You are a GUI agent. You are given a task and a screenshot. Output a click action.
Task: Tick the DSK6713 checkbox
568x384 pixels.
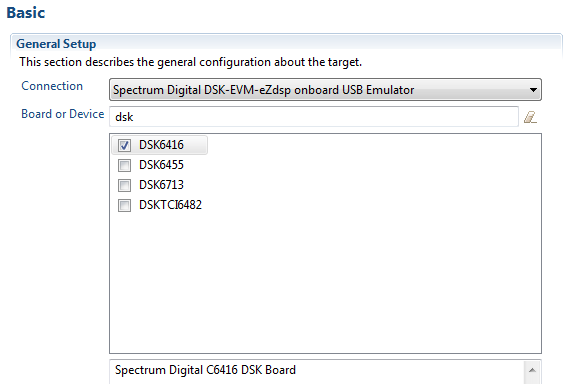[124, 185]
